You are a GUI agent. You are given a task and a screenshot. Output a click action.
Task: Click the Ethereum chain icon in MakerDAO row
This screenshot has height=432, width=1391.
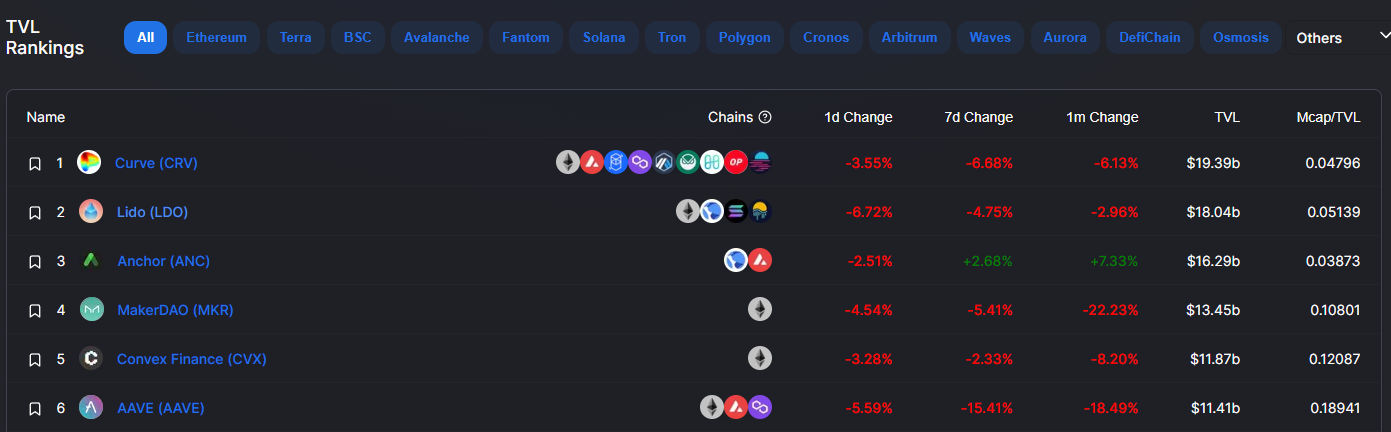[x=760, y=309]
